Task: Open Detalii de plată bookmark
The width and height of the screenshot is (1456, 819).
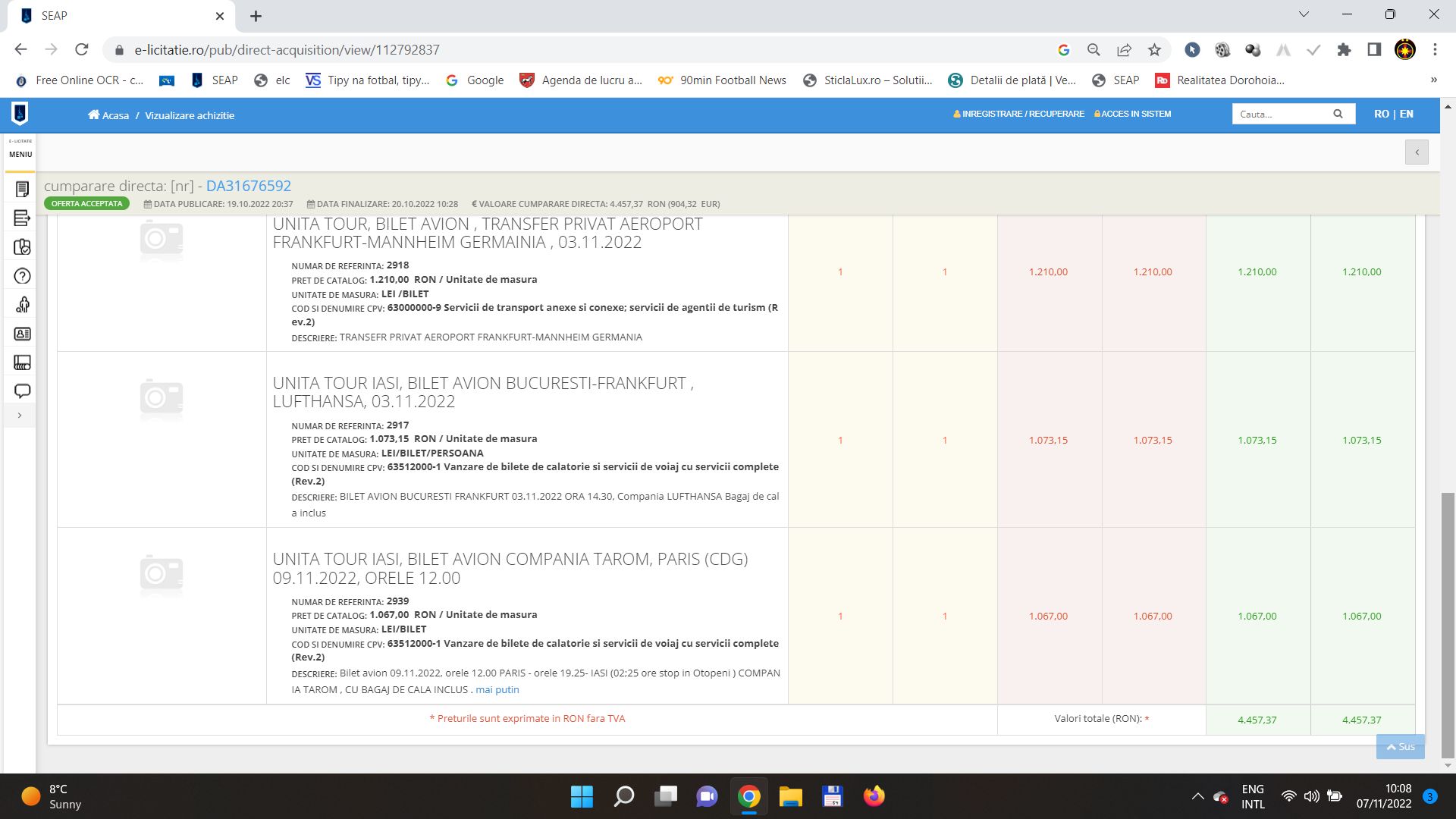Action: click(x=1012, y=80)
